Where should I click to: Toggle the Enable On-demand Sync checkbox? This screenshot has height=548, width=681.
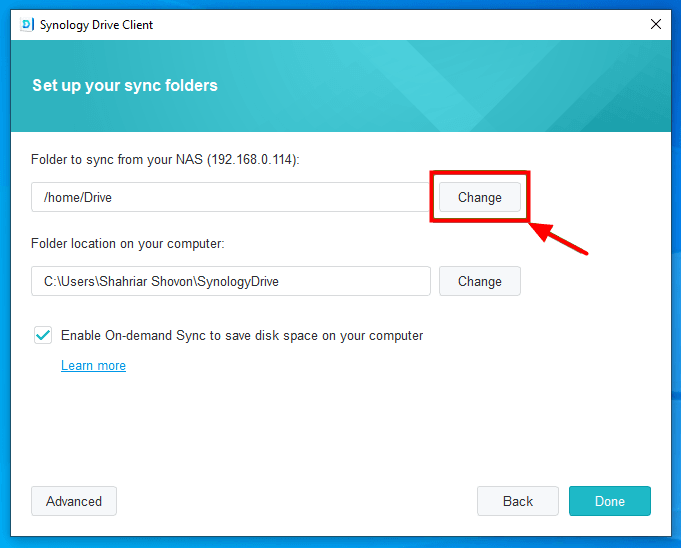pyautogui.click(x=43, y=336)
